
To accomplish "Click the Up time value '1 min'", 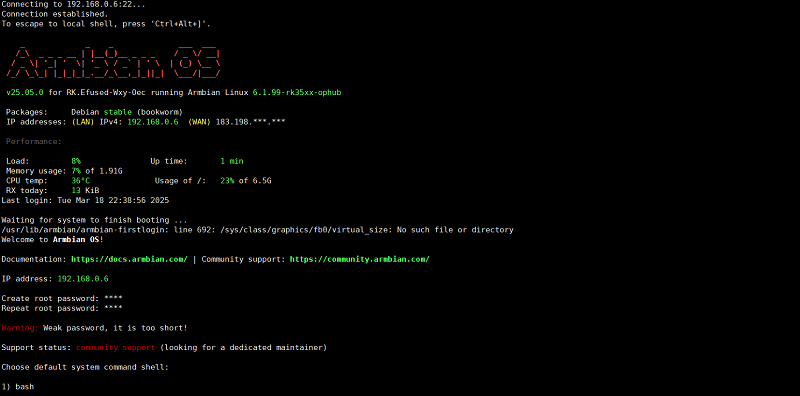I will tap(232, 161).
